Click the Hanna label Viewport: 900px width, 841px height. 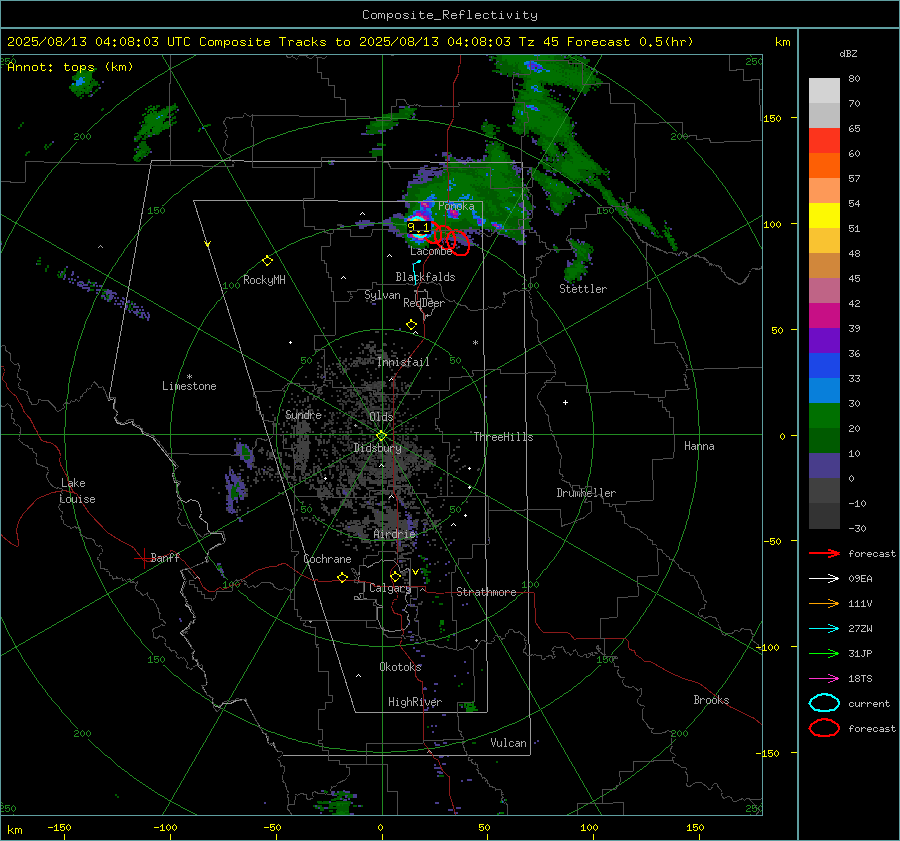tap(699, 446)
